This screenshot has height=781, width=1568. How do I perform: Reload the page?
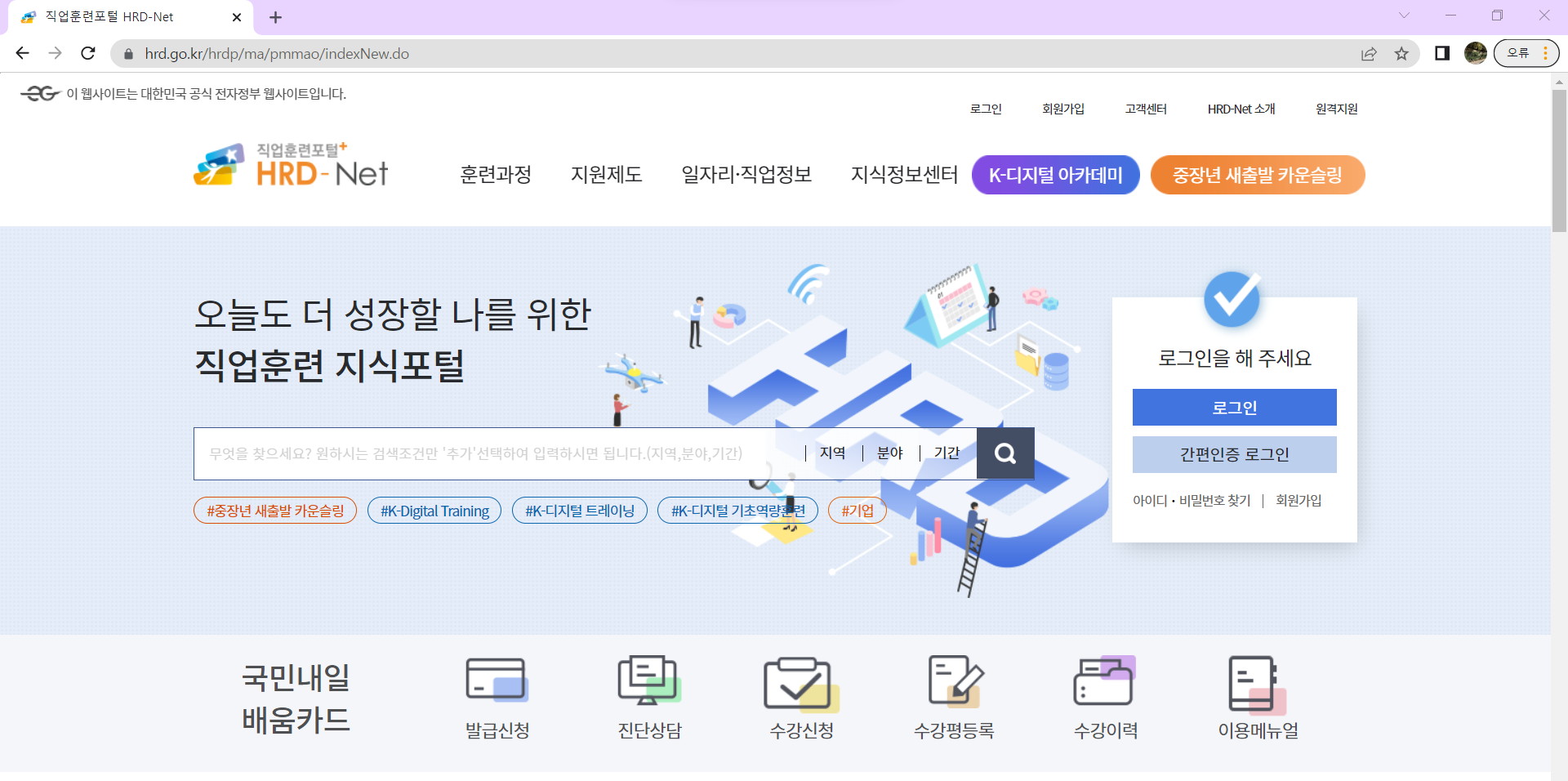click(88, 53)
